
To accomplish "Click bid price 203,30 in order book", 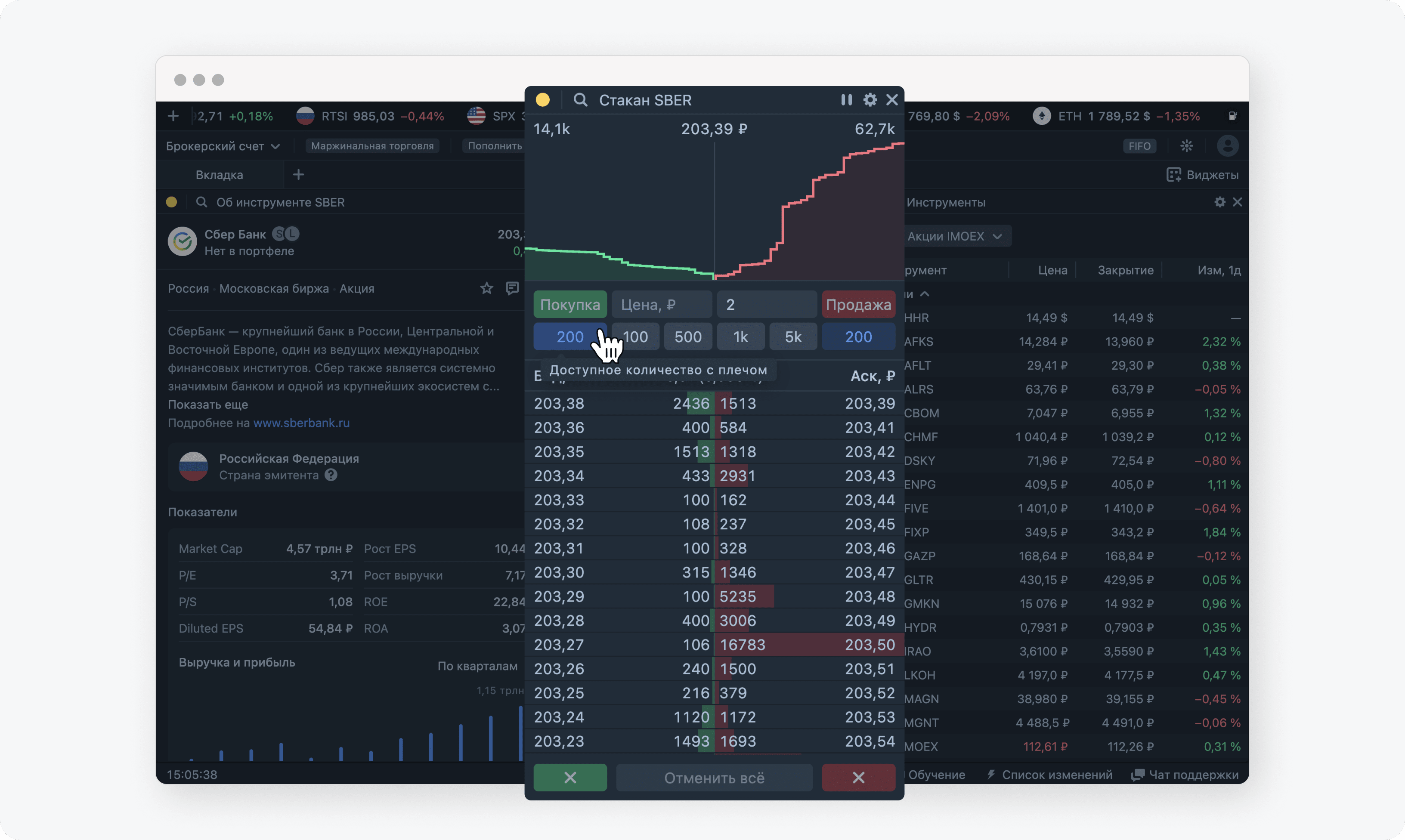I will 559,572.
